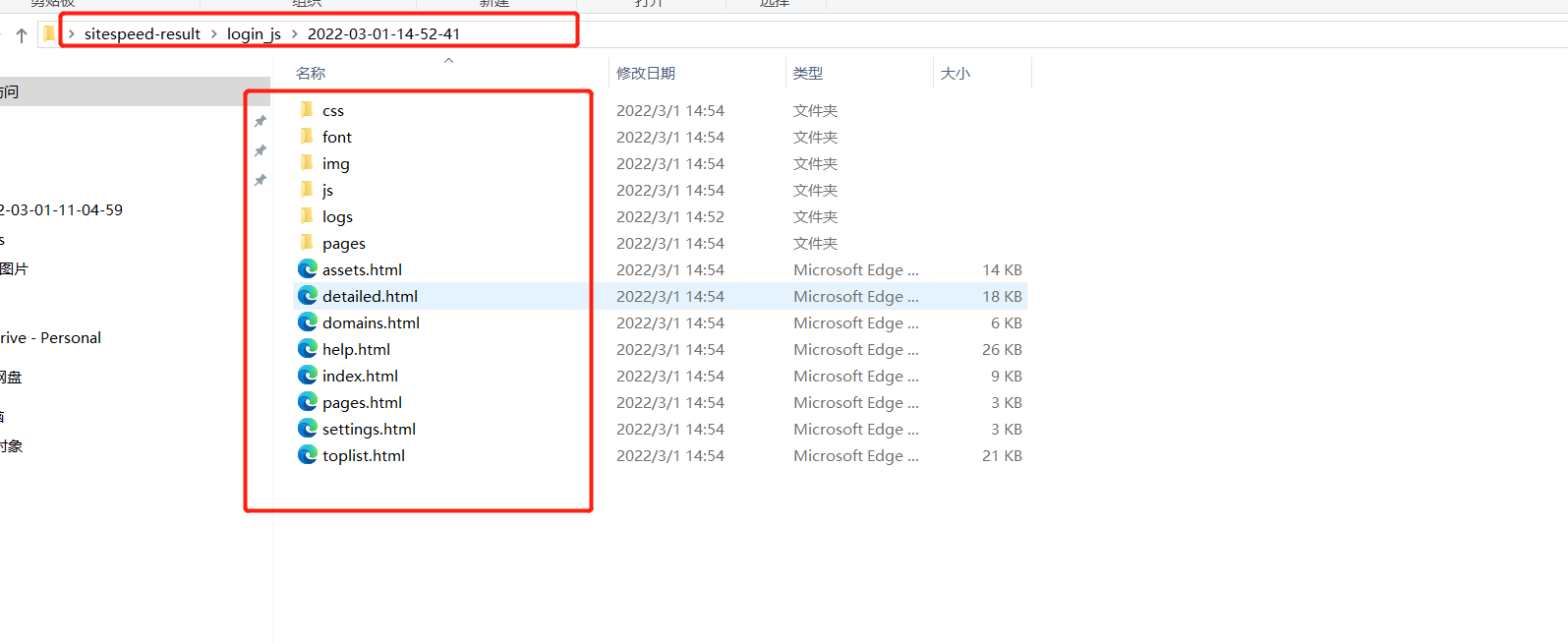Click the Edge icon of detailed.html
Viewport: 1568px width, 643px height.
308,295
